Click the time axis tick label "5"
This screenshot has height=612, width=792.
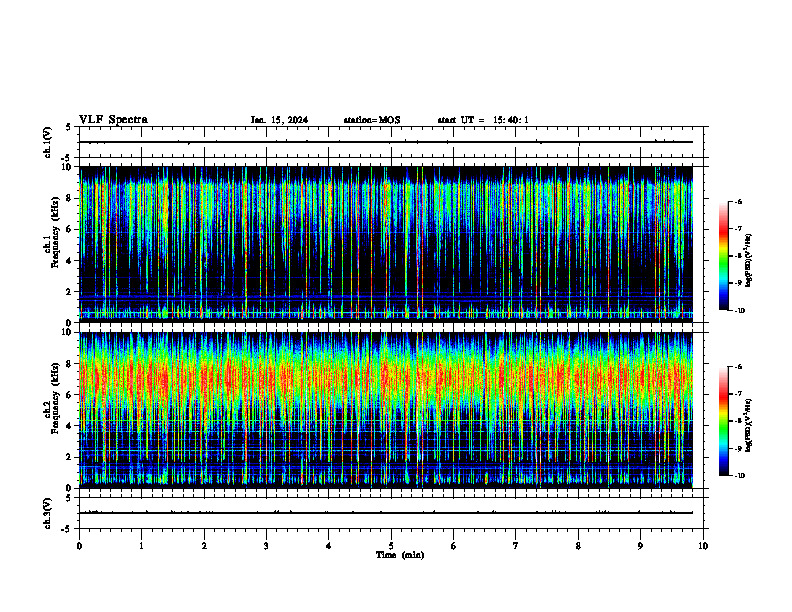(391, 546)
